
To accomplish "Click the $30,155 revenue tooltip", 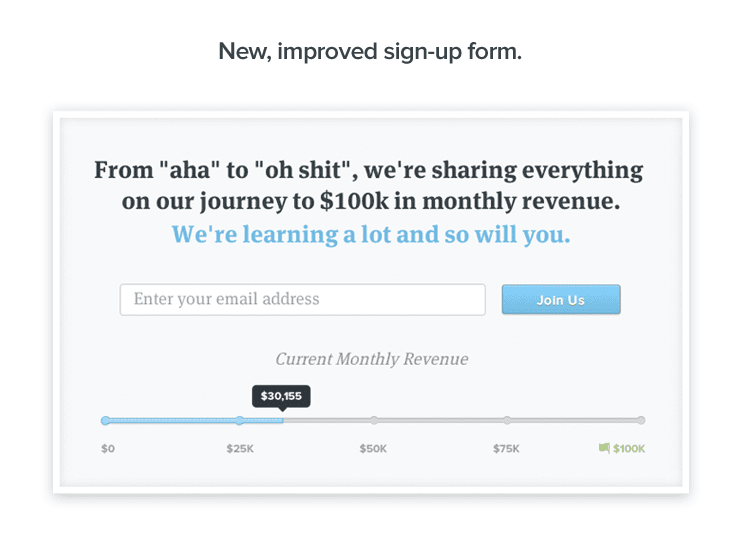I will pyautogui.click(x=281, y=396).
